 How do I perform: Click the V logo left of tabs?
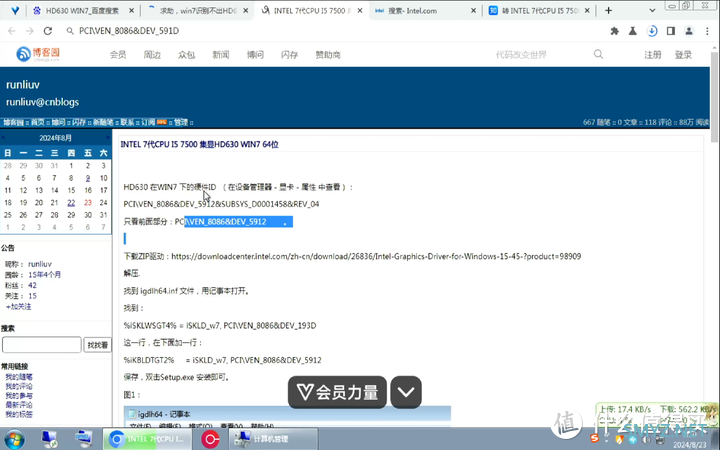point(15,10)
